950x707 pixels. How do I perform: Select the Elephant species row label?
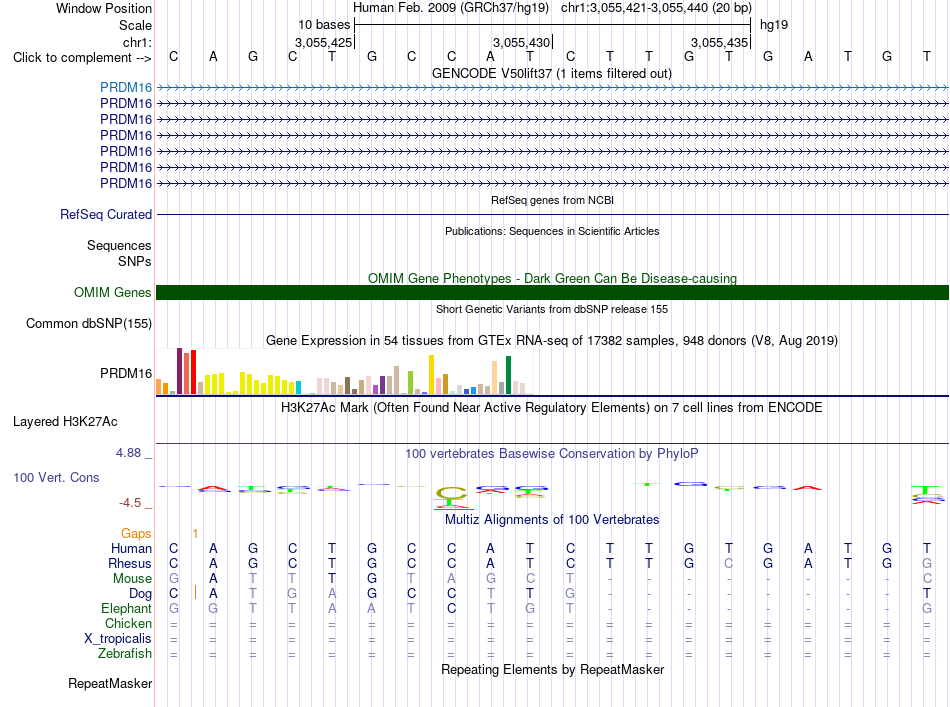coord(127,608)
